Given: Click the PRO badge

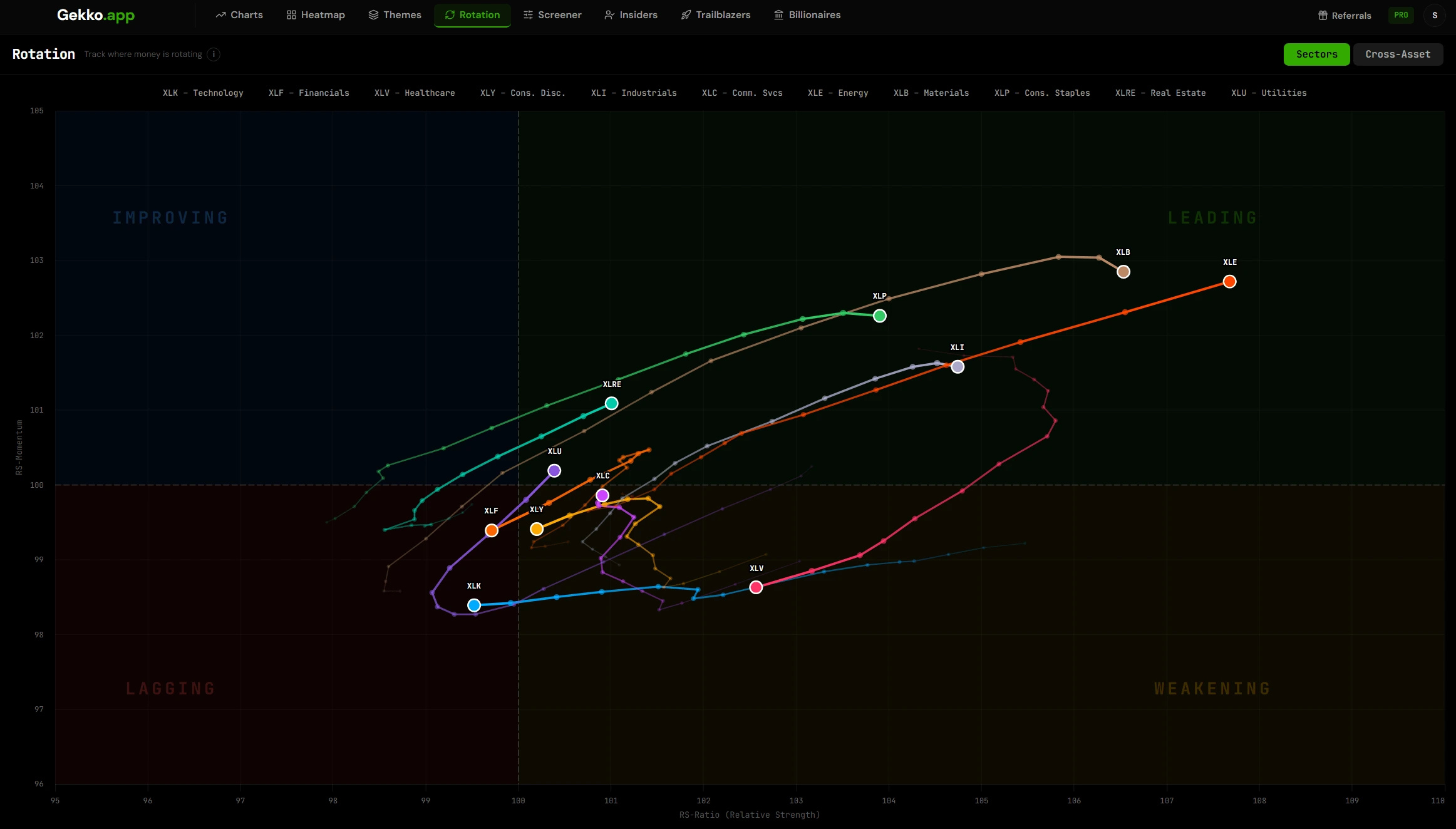Looking at the screenshot, I should point(1401,15).
